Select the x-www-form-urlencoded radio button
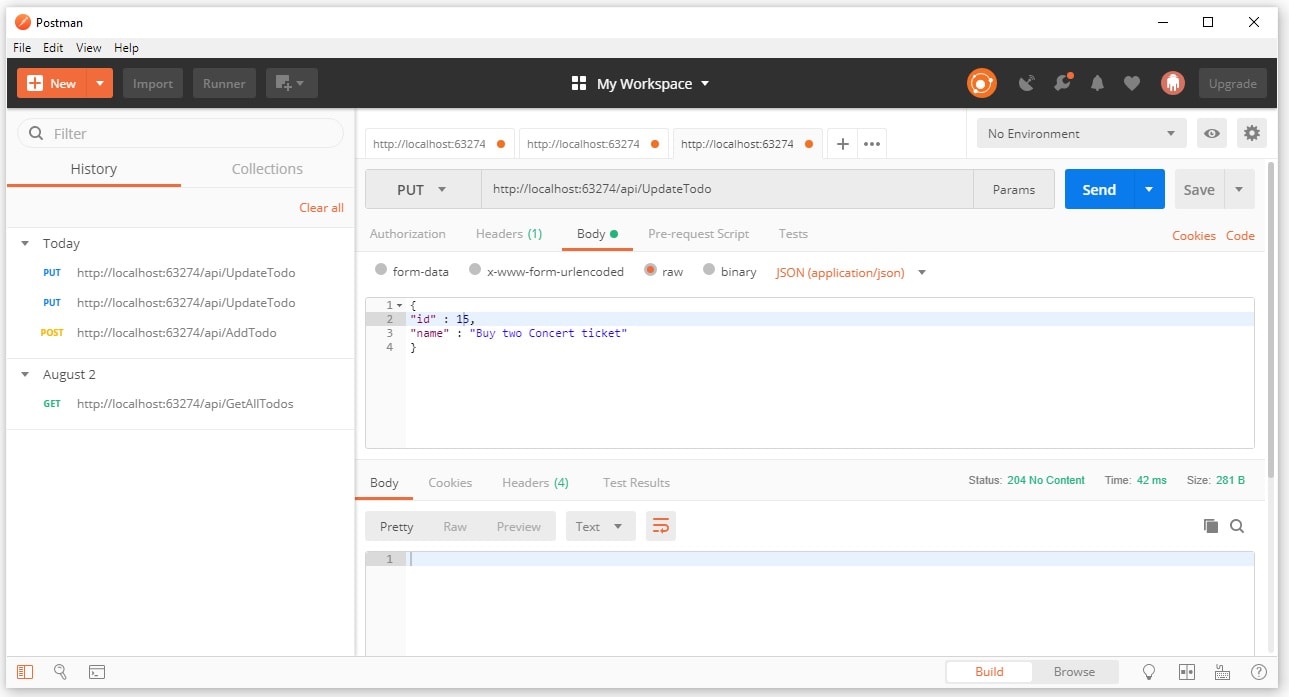Image resolution: width=1289 pixels, height=697 pixels. tap(475, 271)
